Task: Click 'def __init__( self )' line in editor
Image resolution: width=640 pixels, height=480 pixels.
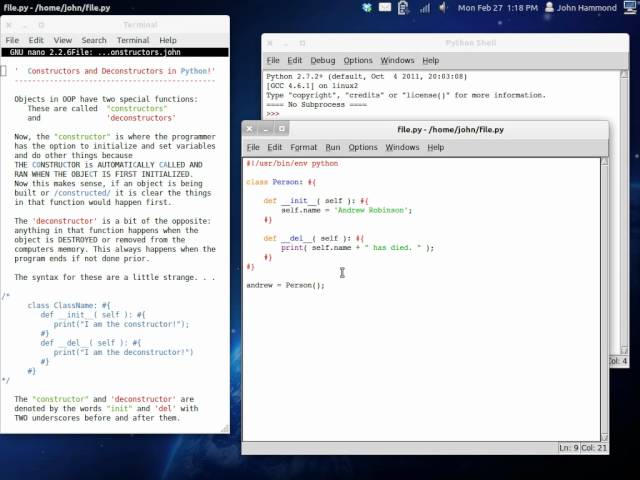Action: point(316,201)
